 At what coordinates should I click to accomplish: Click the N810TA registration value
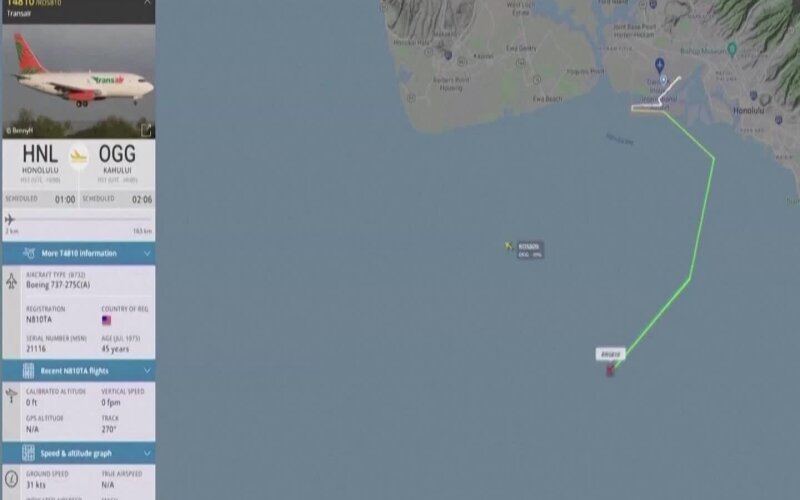39,320
